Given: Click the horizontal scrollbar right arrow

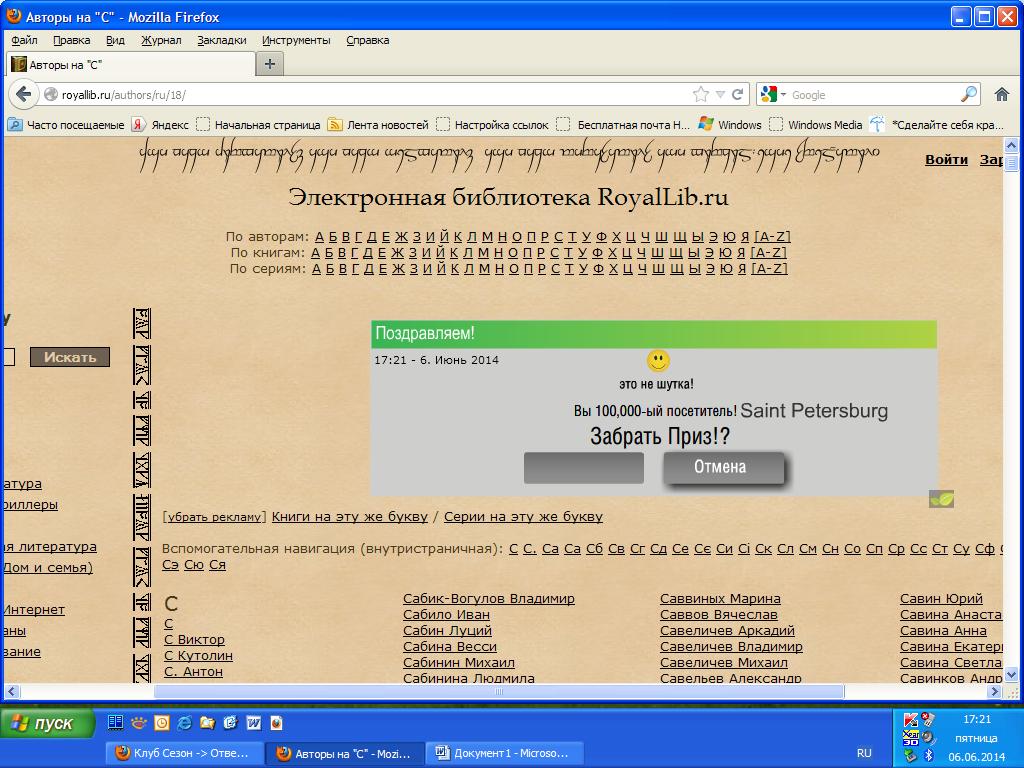Looking at the screenshot, I should pyautogui.click(x=995, y=691).
